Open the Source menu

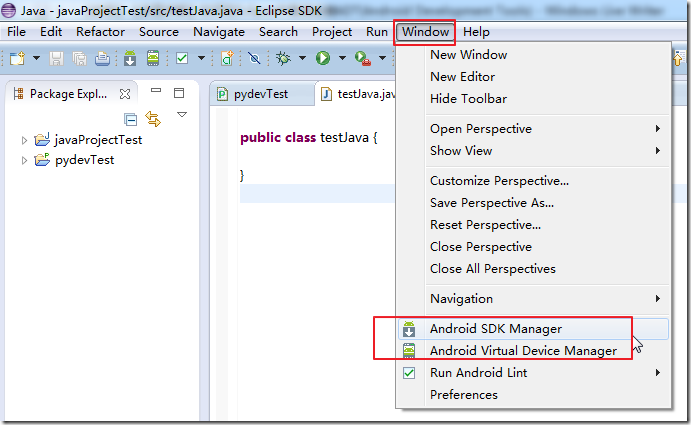[159, 32]
